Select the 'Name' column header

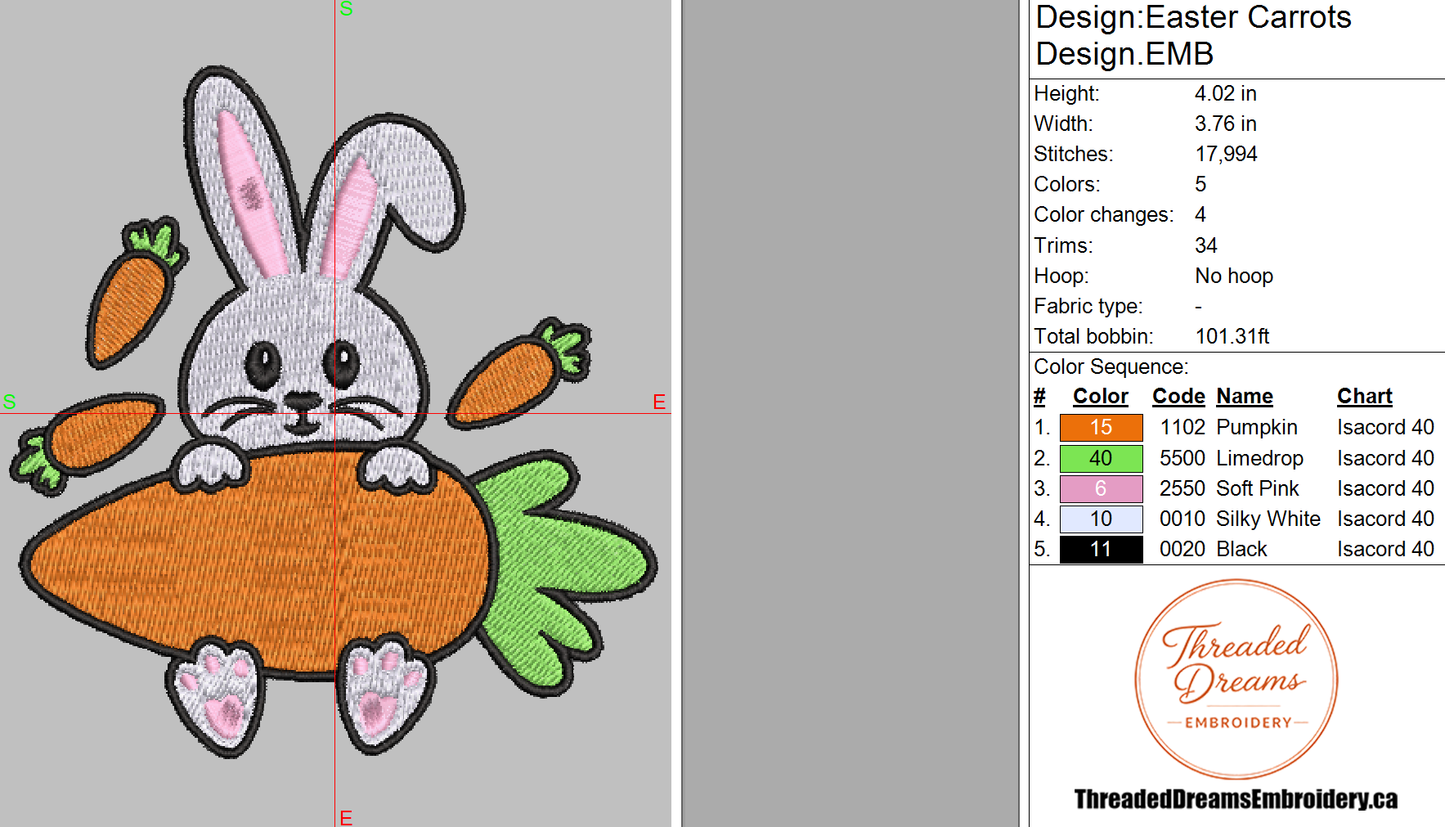tap(1245, 397)
